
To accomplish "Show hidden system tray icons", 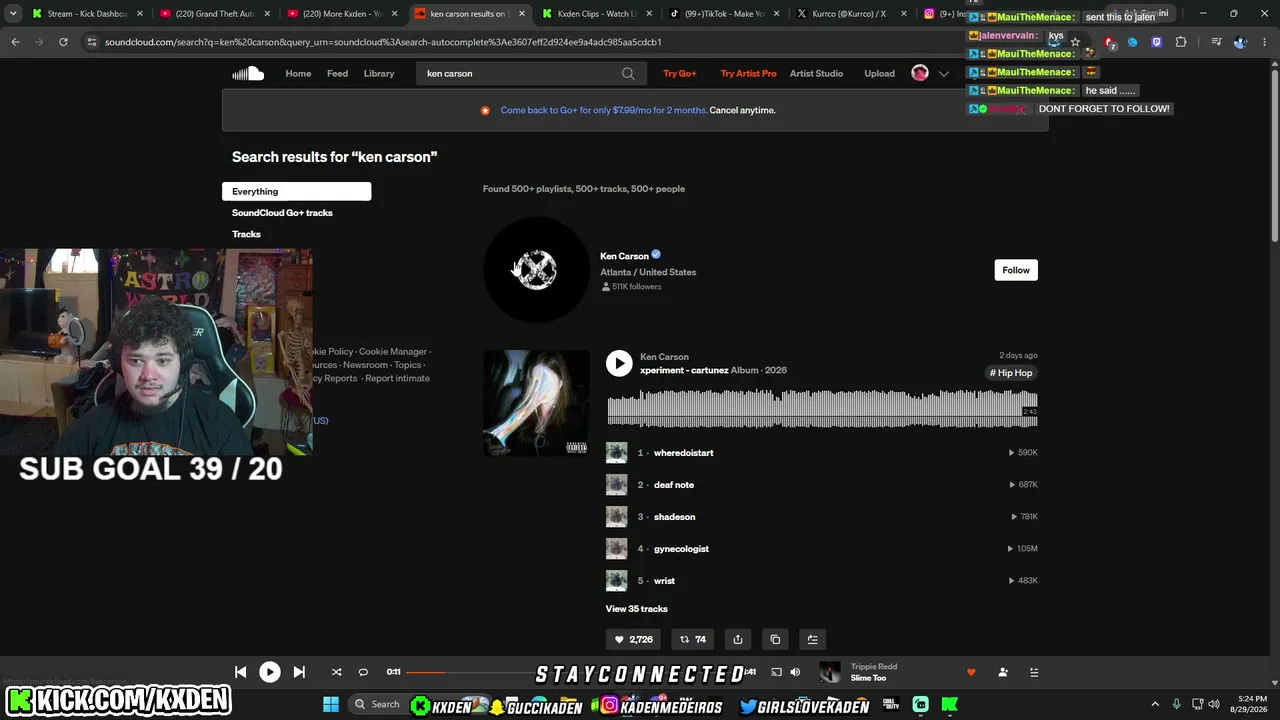I will click(x=1155, y=704).
